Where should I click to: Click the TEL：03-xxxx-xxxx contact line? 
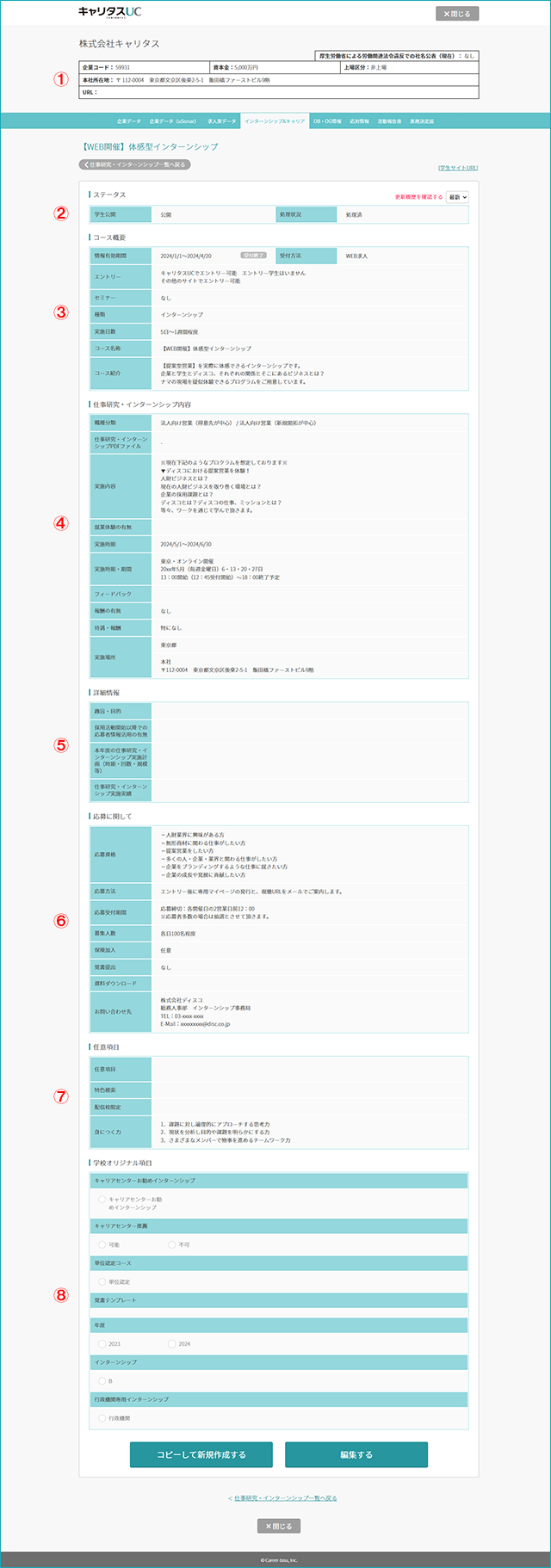183,1016
